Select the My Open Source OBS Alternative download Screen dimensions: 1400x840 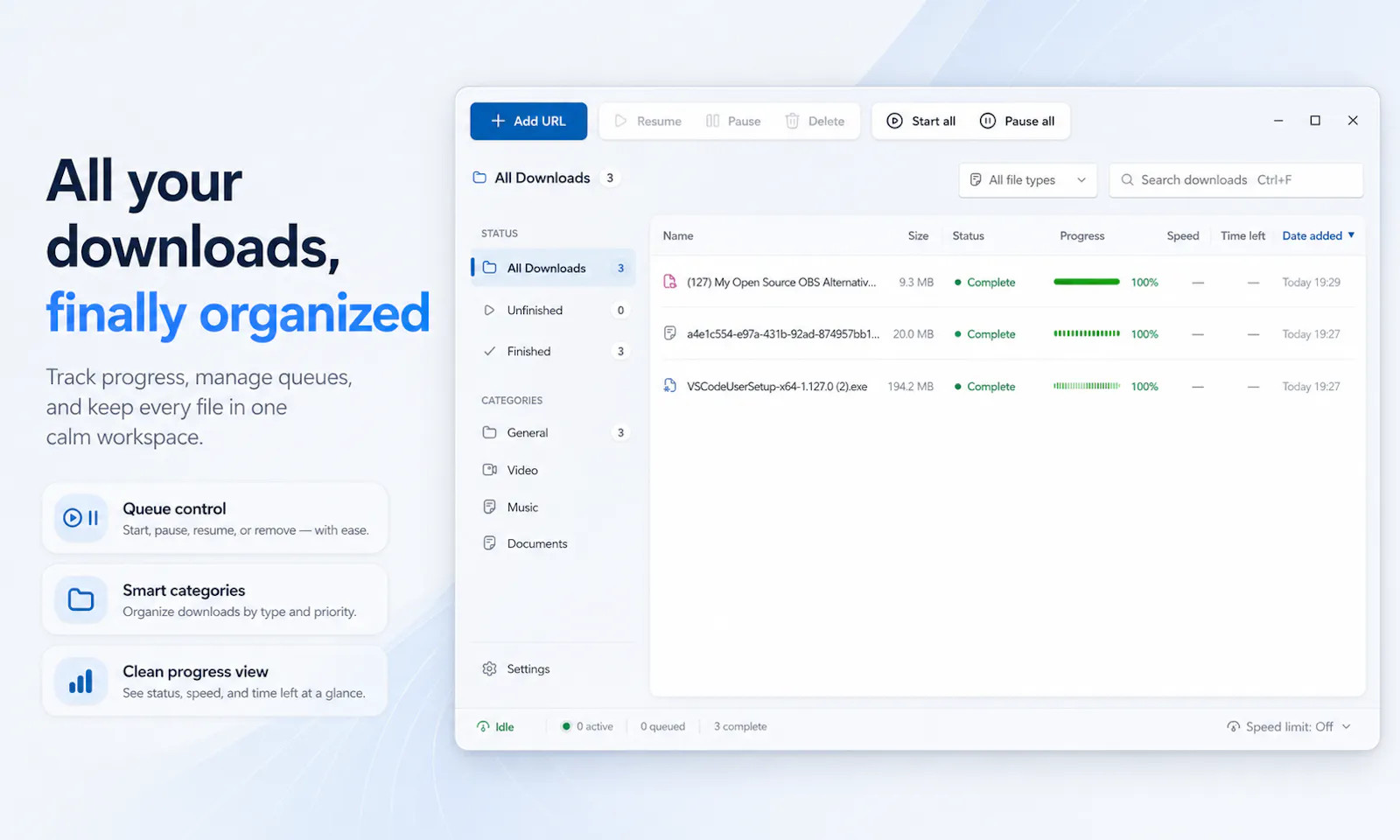(x=1006, y=282)
